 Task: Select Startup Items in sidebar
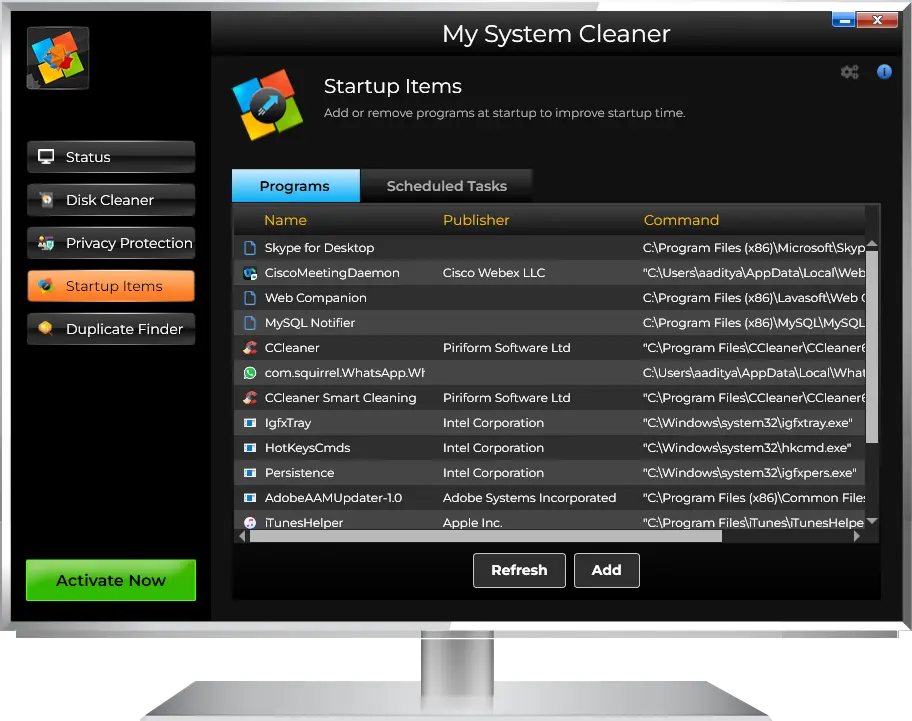pyautogui.click(x=111, y=286)
